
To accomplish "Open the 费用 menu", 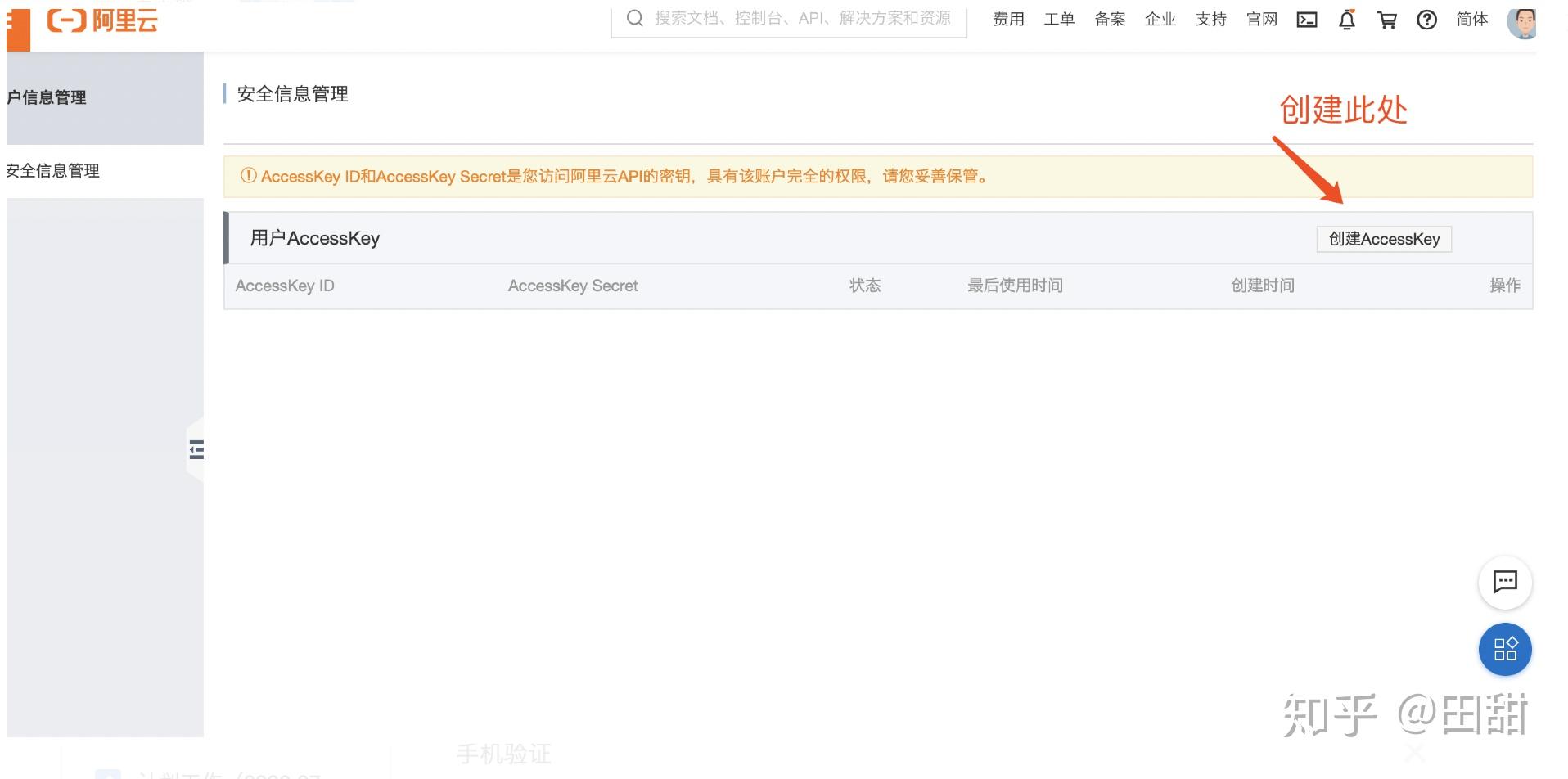I will click(1008, 20).
